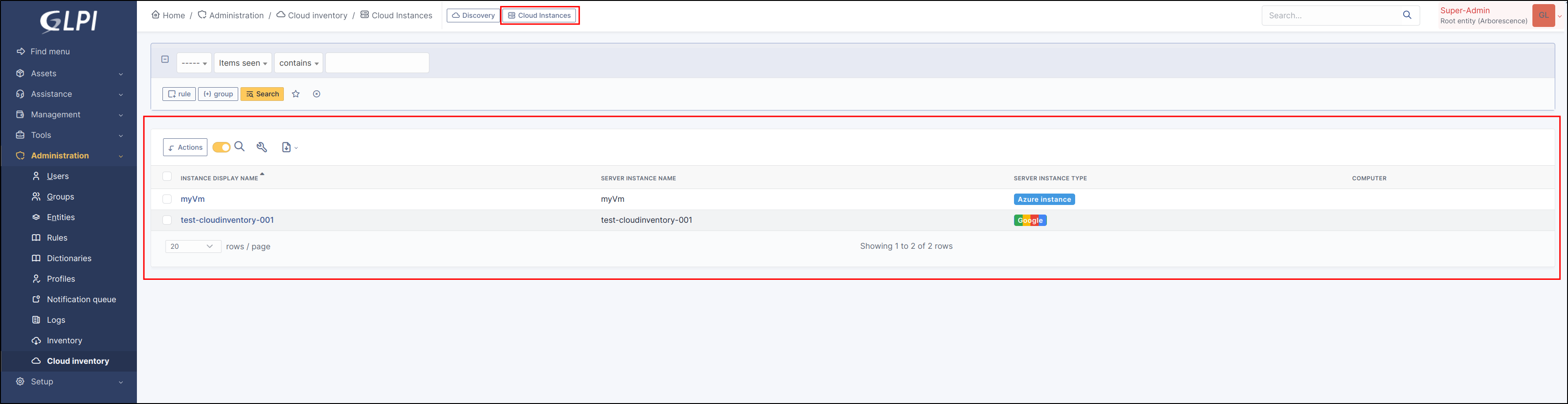Open the contains operator dropdown

point(298,63)
